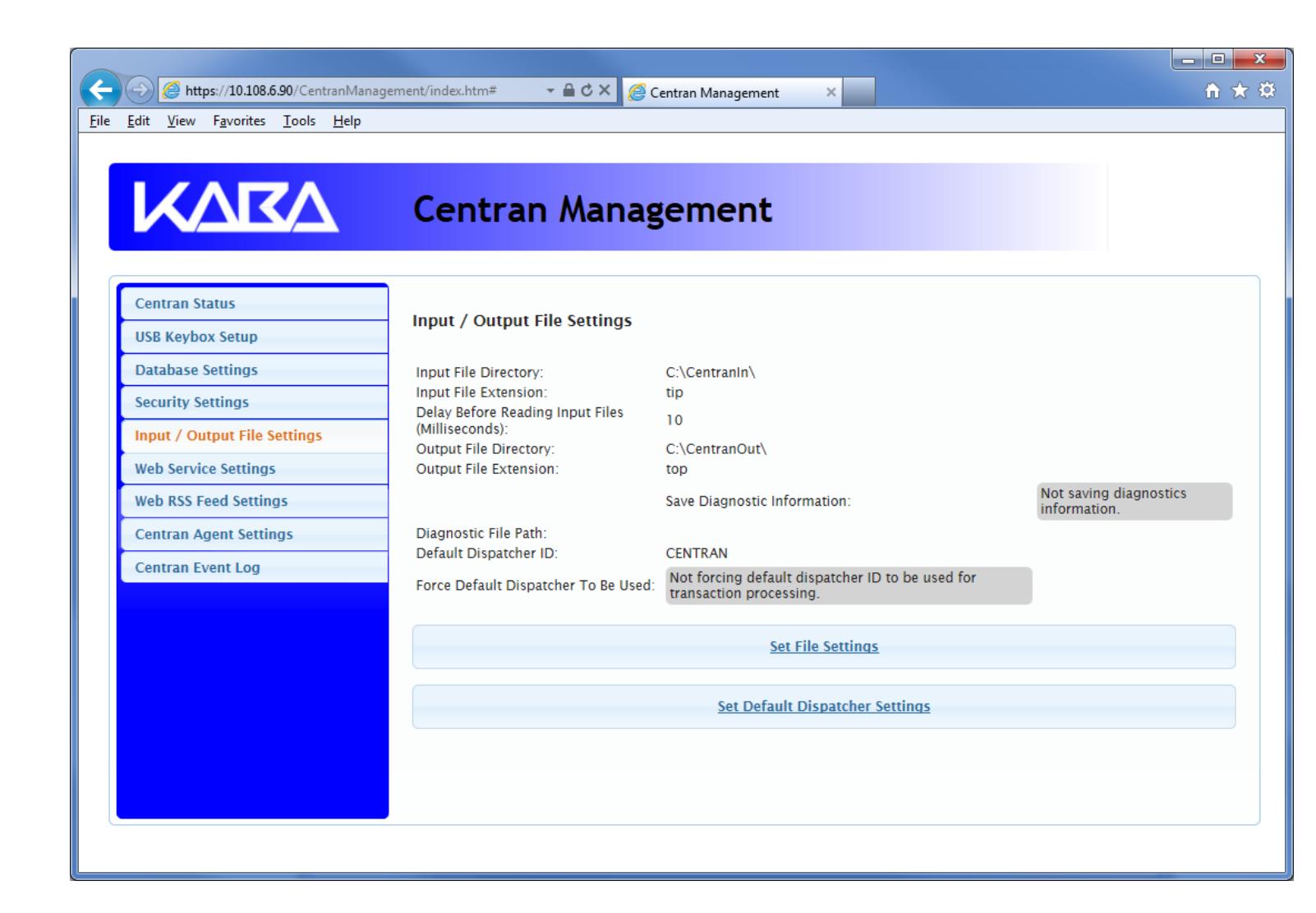View the Centran Event Log

tap(255, 567)
